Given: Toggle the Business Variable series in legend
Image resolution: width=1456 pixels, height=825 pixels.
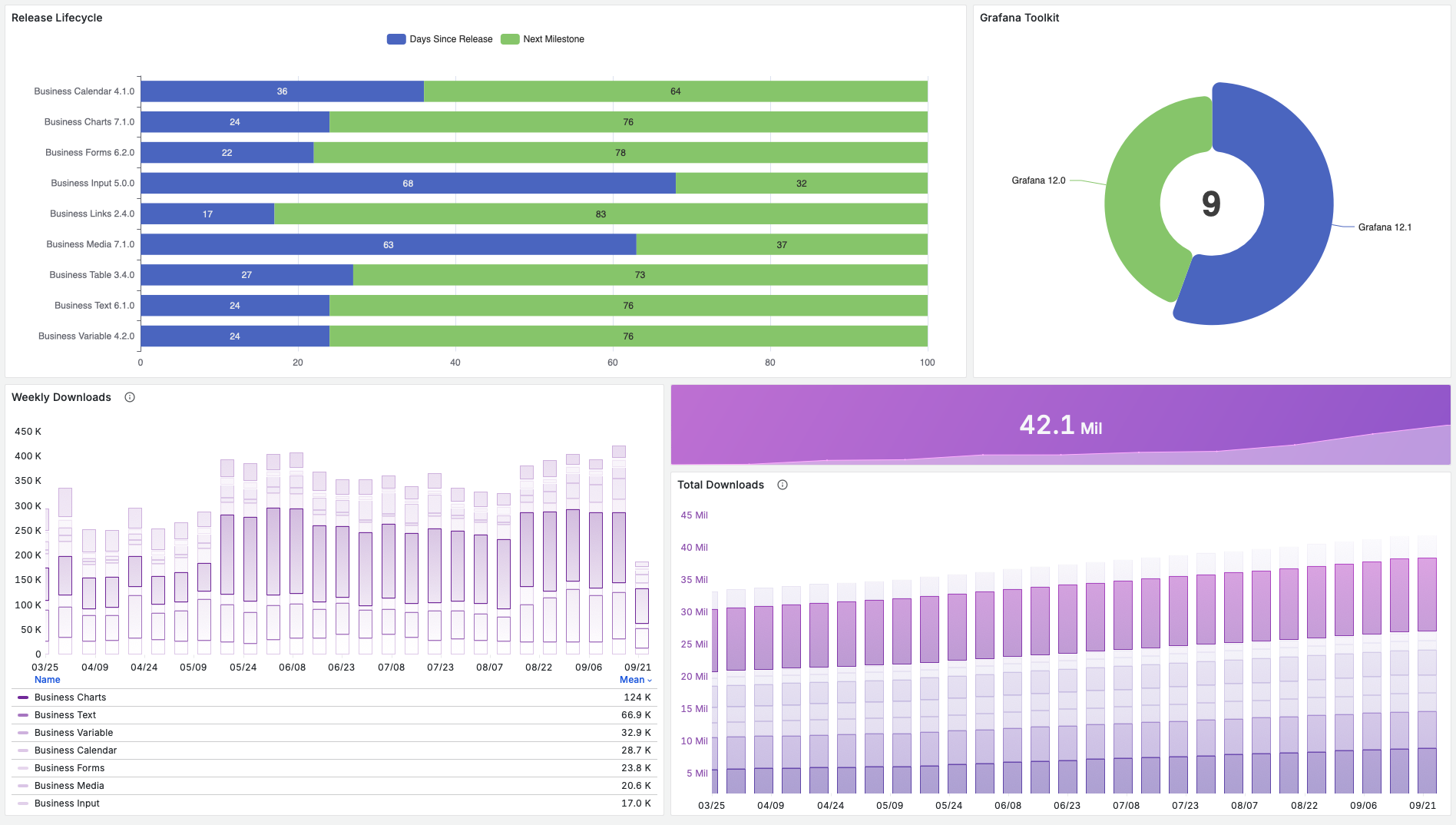Looking at the screenshot, I should [x=74, y=733].
